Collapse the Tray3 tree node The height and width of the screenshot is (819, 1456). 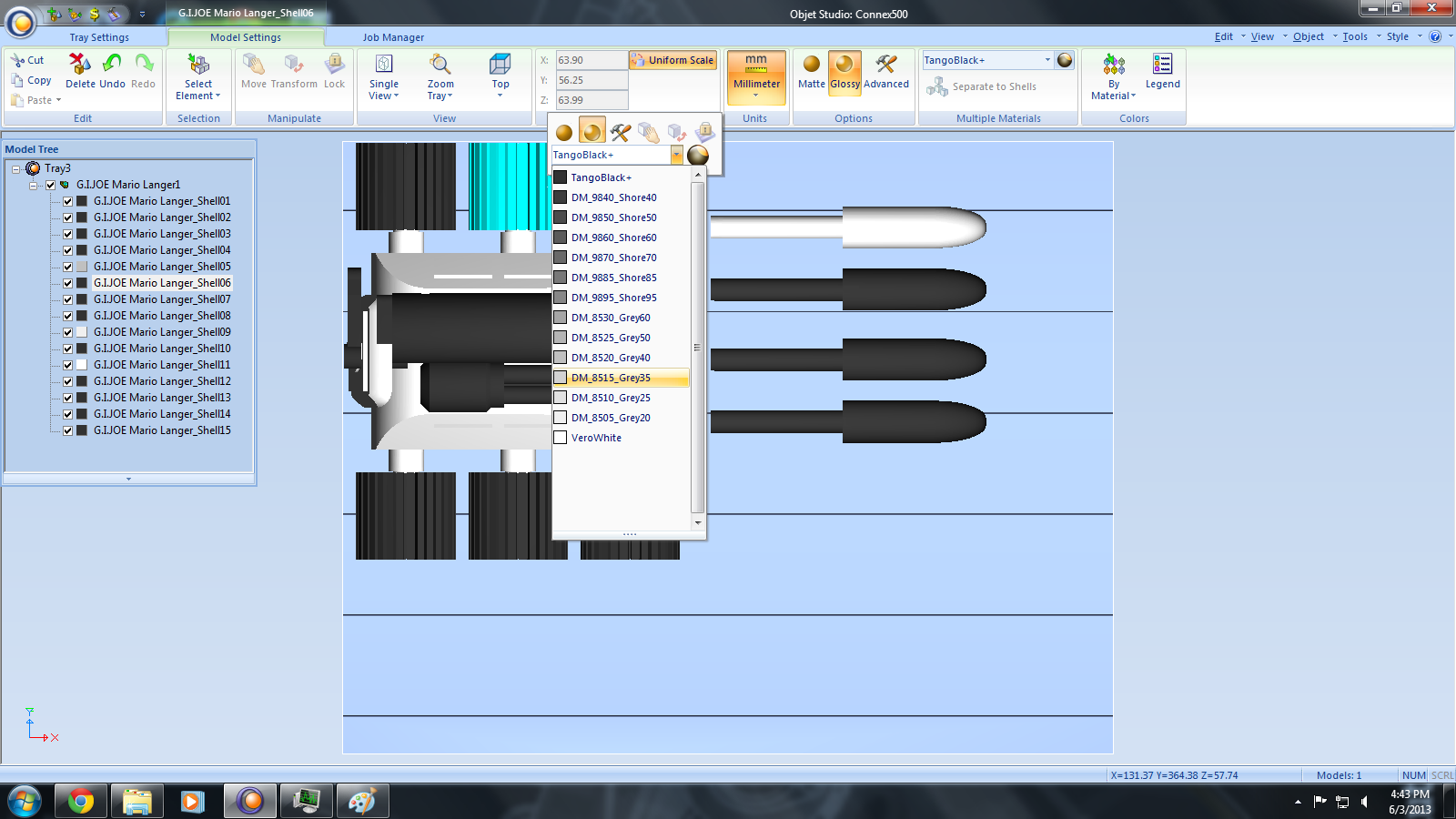(x=15, y=168)
